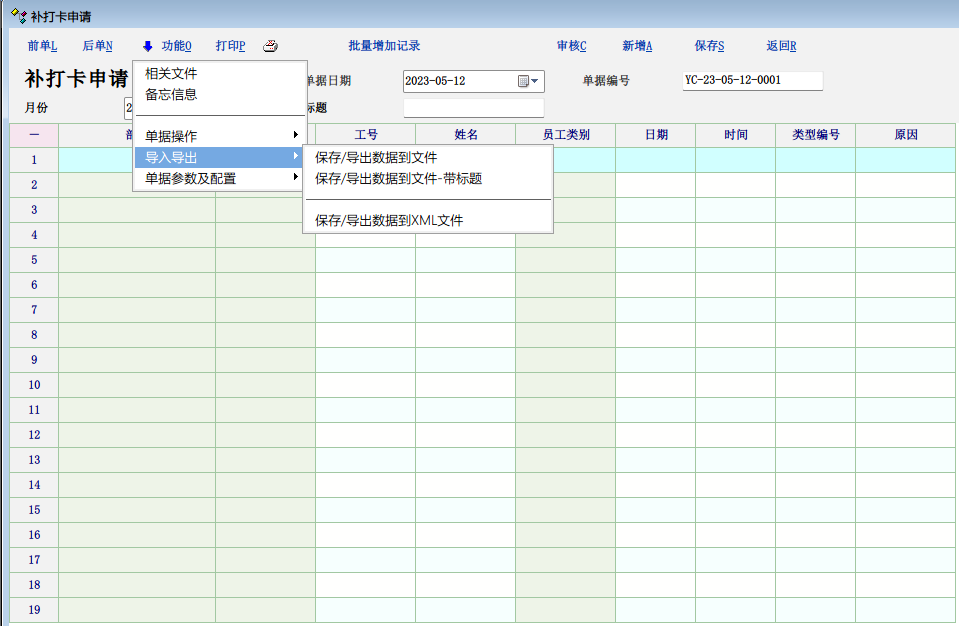Screen dimensions: 959x626
Task: Go to previous record with 前单L
Action: 43,46
